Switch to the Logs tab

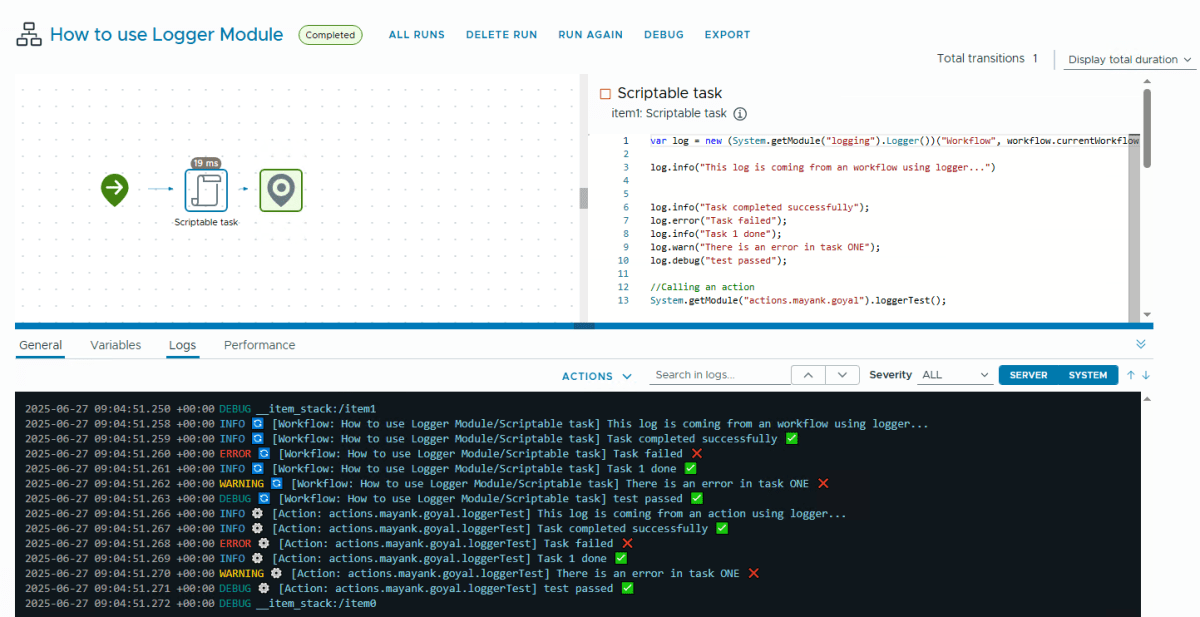(182, 345)
